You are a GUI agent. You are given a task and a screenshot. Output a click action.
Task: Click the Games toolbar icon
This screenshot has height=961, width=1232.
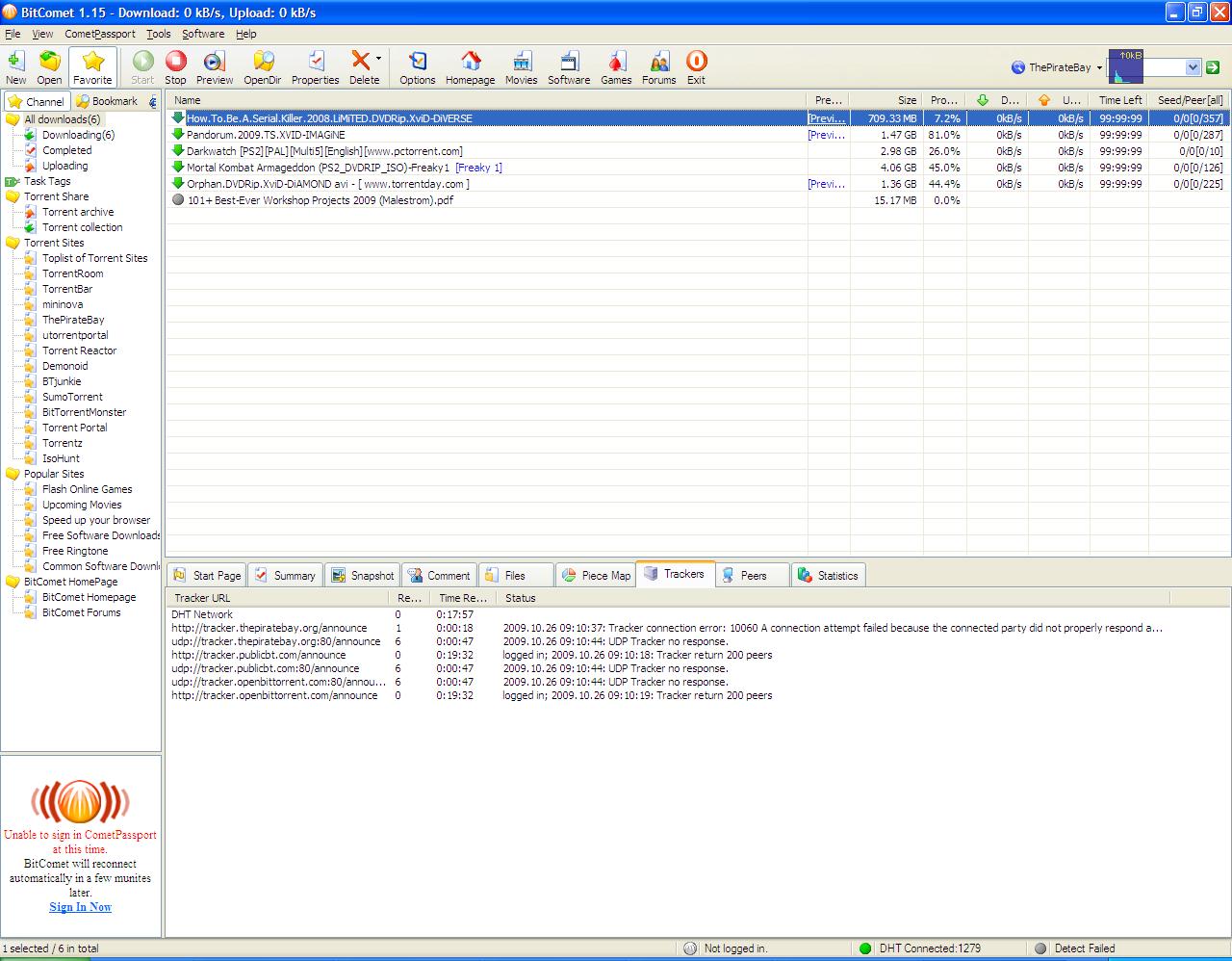pyautogui.click(x=616, y=67)
